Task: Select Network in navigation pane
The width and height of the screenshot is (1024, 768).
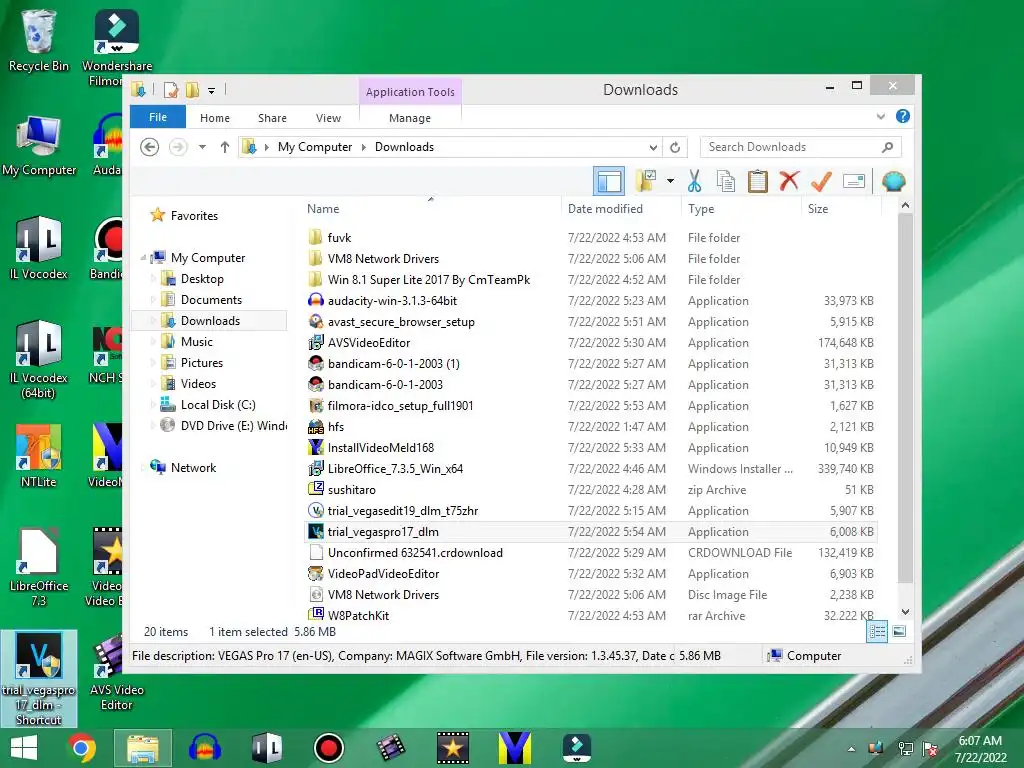Action: coord(193,468)
